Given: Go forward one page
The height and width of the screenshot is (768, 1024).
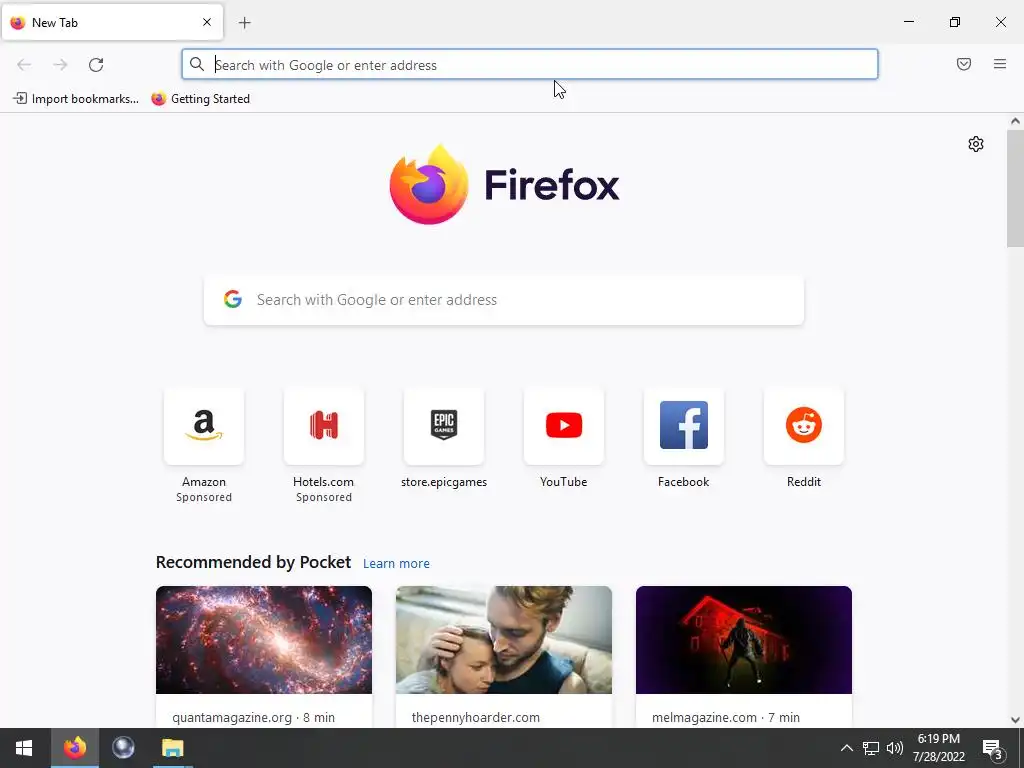Looking at the screenshot, I should pyautogui.click(x=60, y=65).
